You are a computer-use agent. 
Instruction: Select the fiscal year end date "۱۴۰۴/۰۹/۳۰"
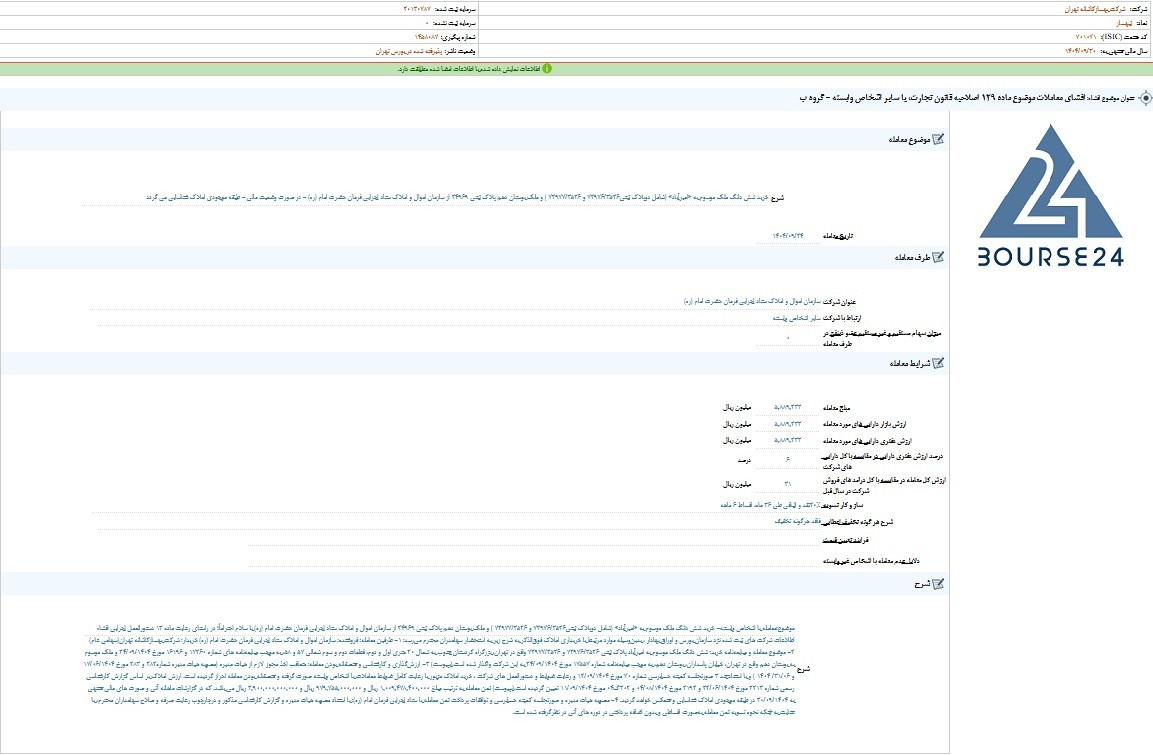(x=1080, y=51)
